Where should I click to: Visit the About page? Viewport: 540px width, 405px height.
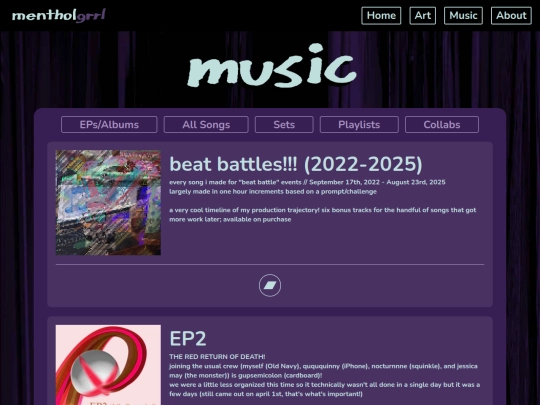coord(511,15)
